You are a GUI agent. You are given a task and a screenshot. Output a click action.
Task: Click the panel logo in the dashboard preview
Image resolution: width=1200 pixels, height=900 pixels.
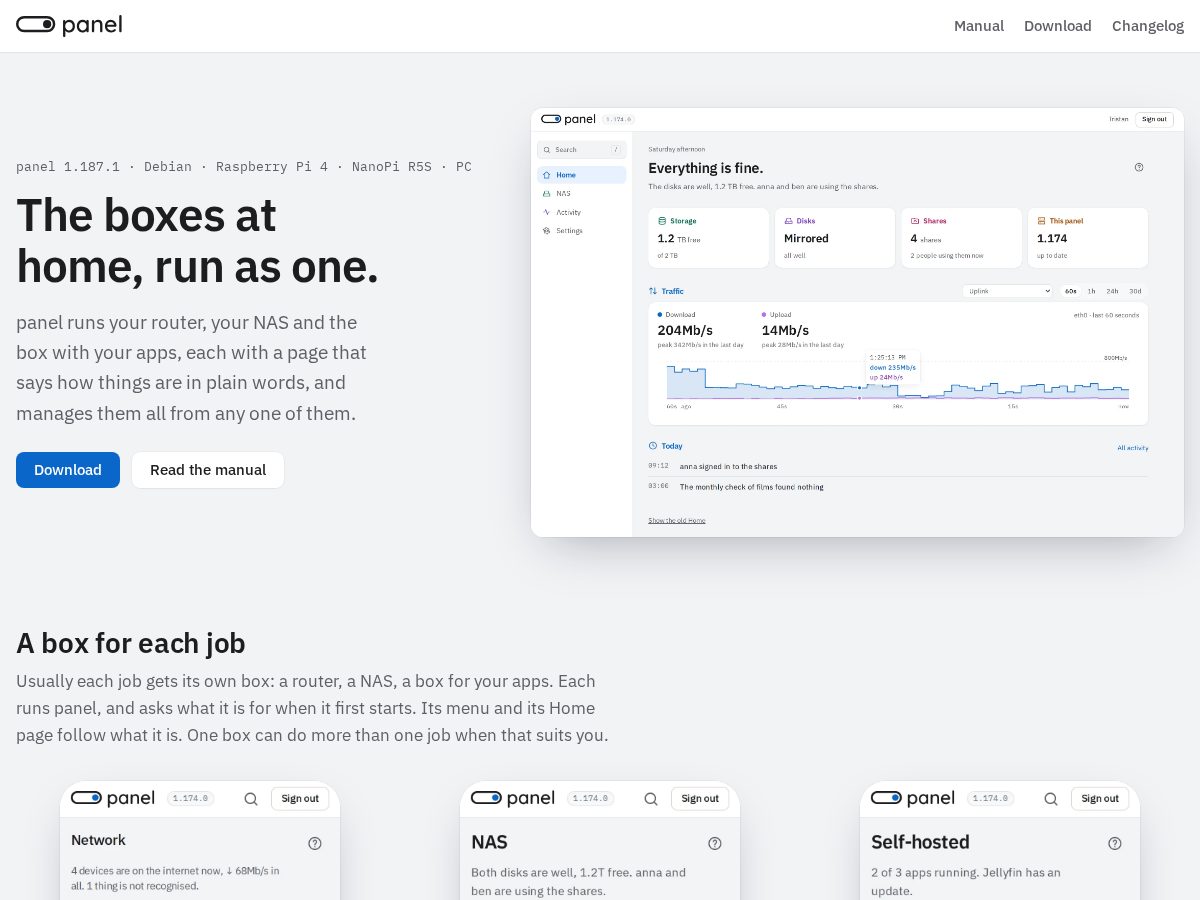(x=568, y=119)
